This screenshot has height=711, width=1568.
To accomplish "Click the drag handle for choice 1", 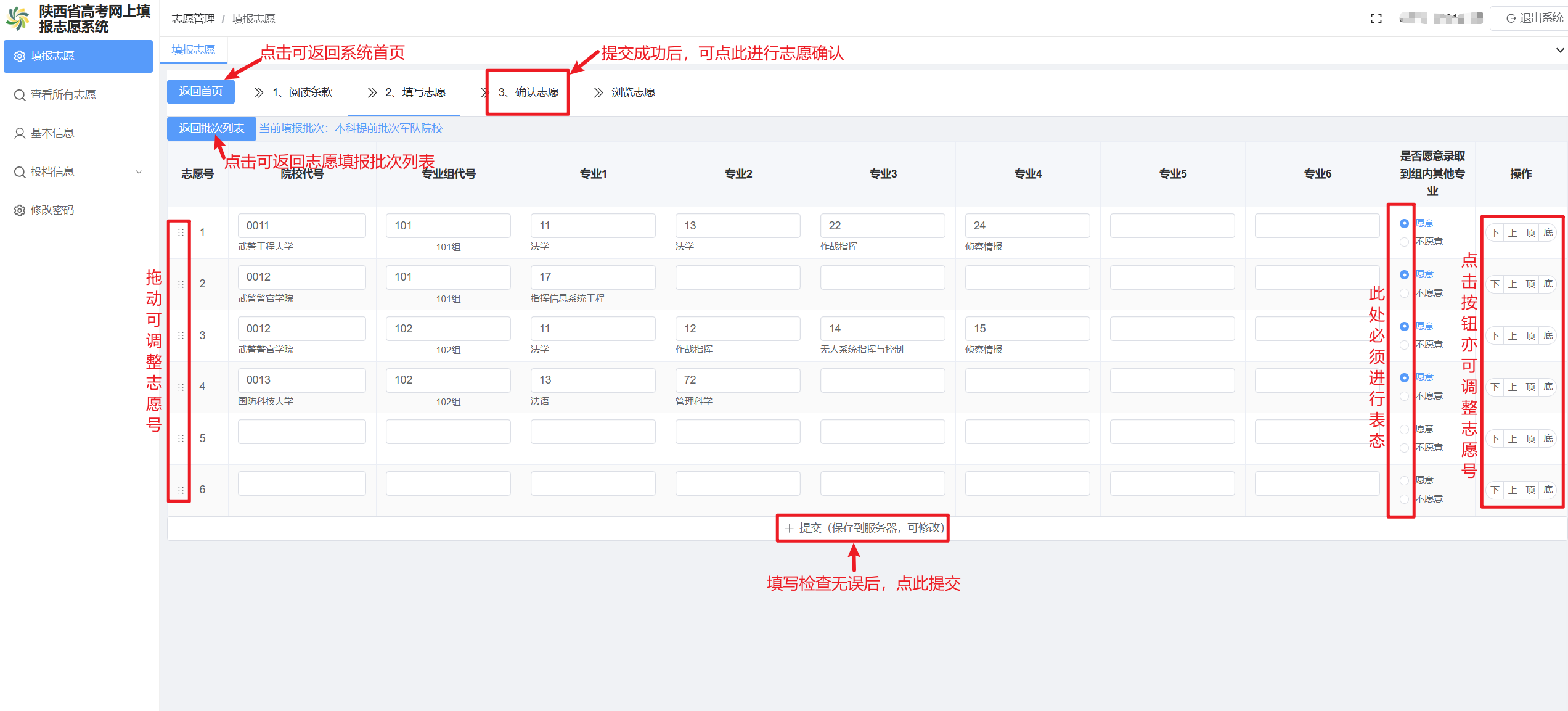I will [181, 232].
